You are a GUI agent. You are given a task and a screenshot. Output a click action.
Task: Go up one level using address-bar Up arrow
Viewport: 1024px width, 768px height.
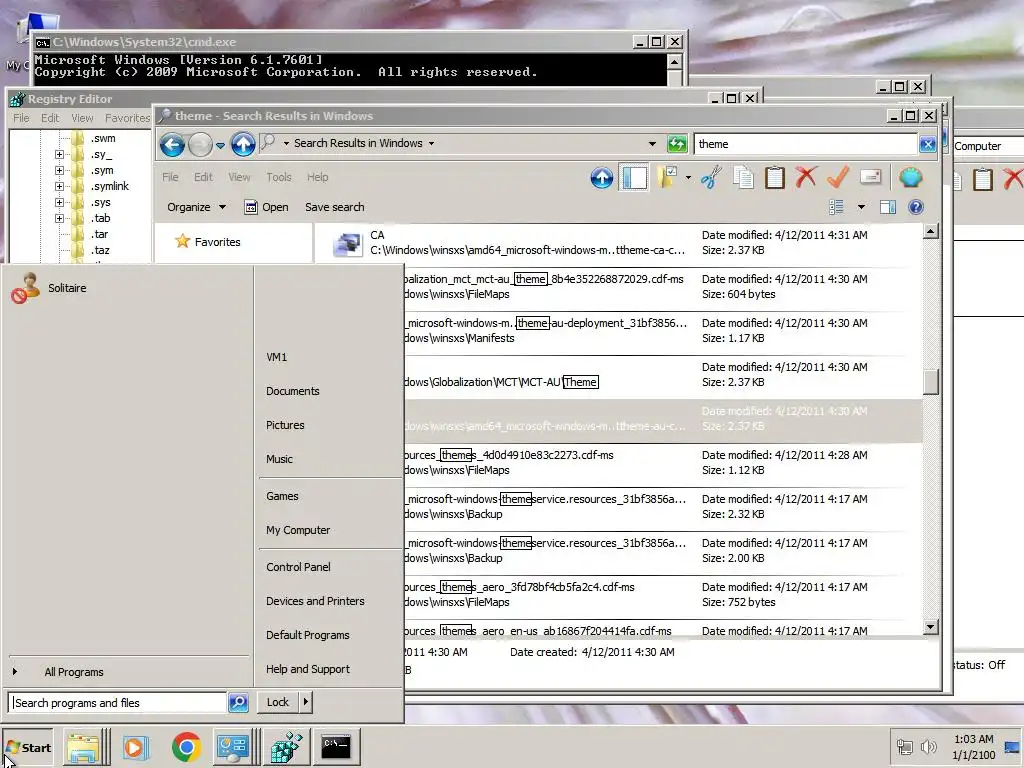tap(243, 144)
